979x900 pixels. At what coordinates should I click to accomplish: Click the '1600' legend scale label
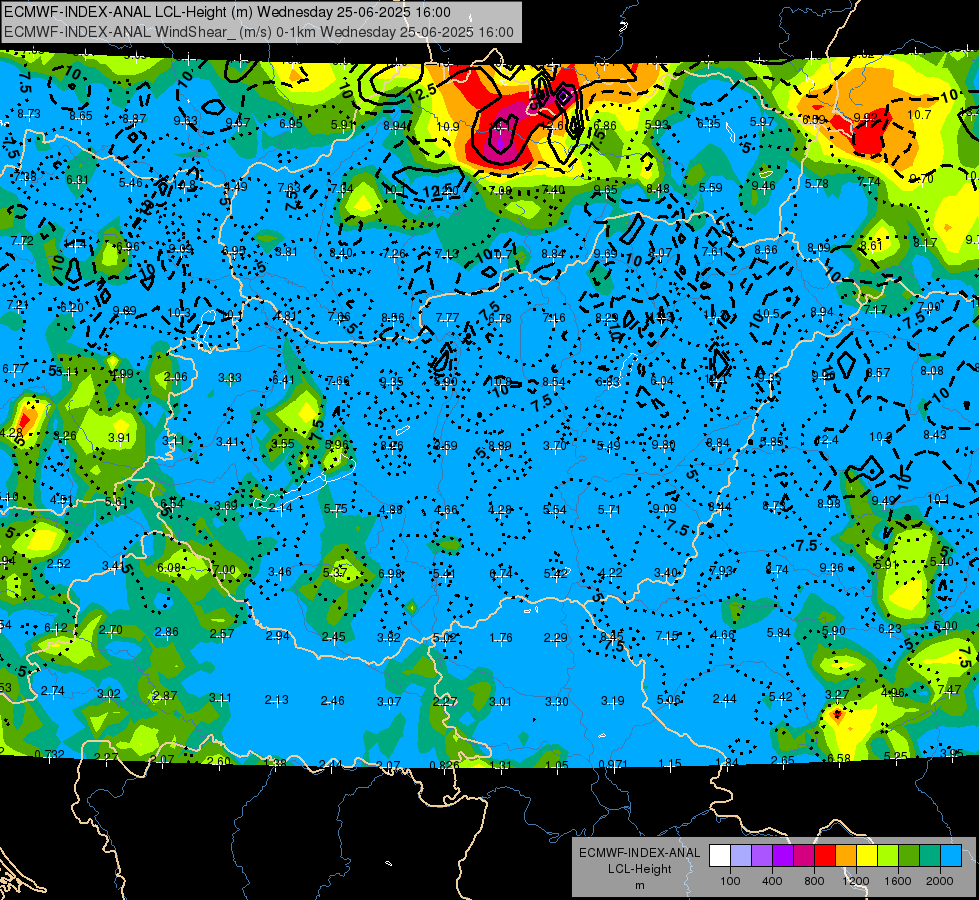(x=897, y=881)
